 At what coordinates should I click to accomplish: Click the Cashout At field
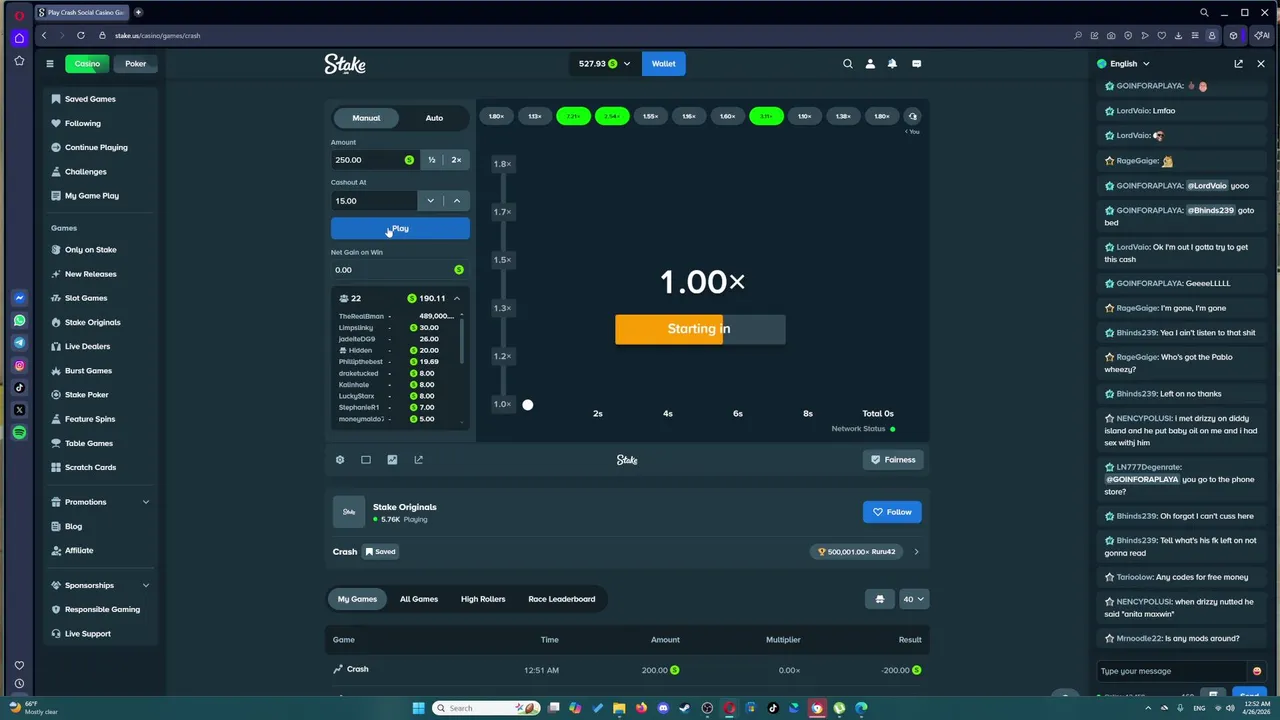click(x=374, y=201)
